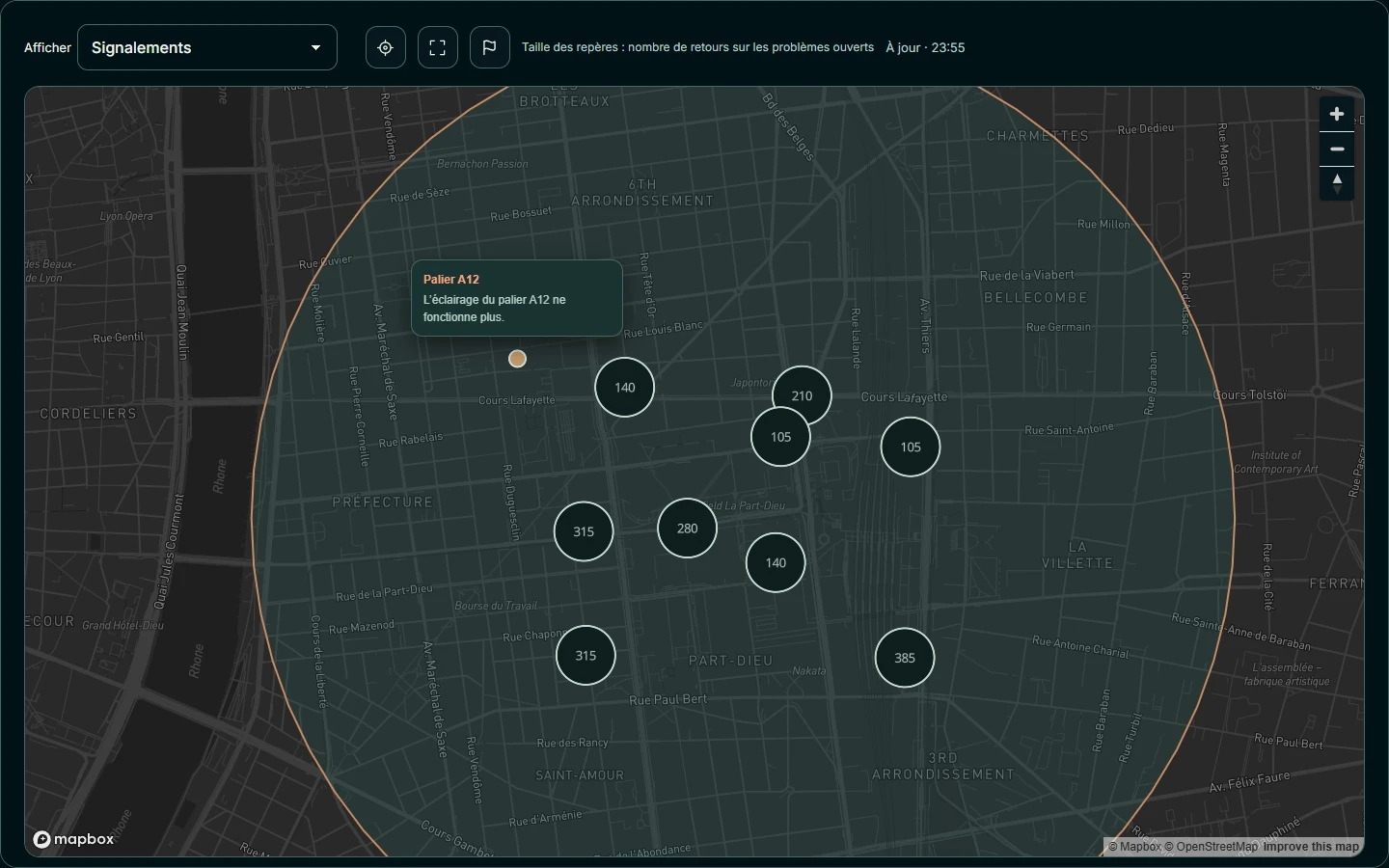Open the Afficher Signalements dropdown
Image resolution: width=1389 pixels, height=868 pixels.
pyautogui.click(x=207, y=47)
